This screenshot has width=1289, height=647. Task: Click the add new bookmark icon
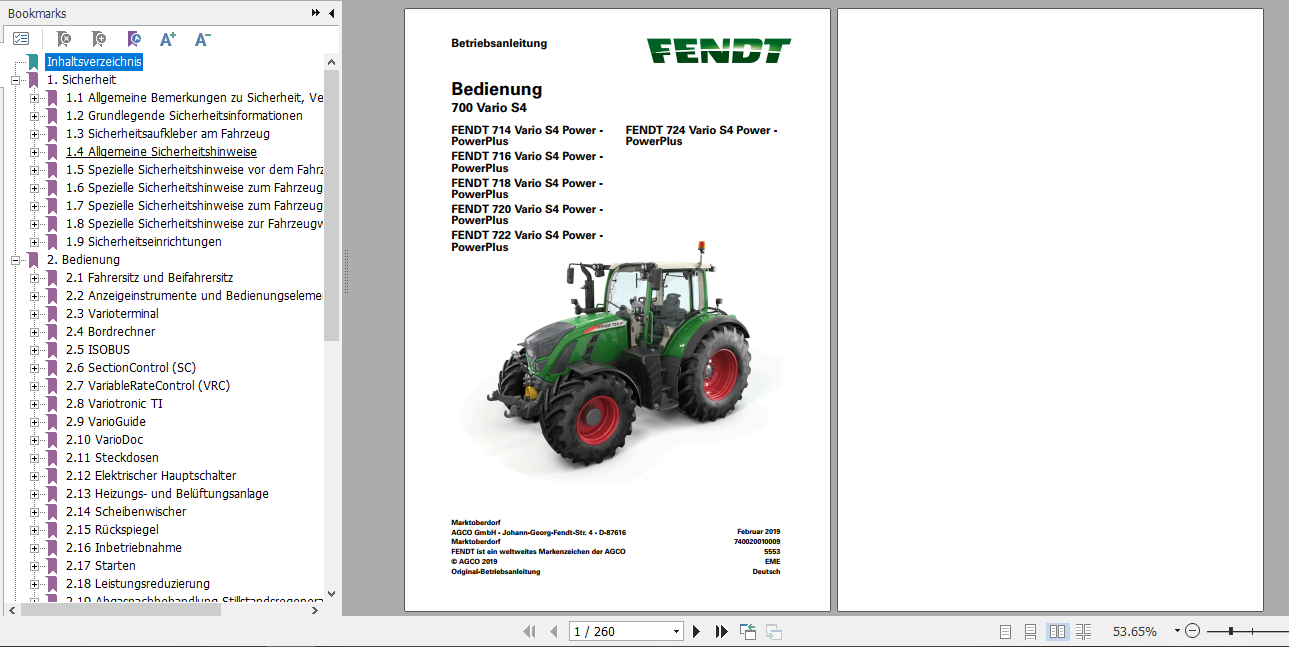point(98,39)
